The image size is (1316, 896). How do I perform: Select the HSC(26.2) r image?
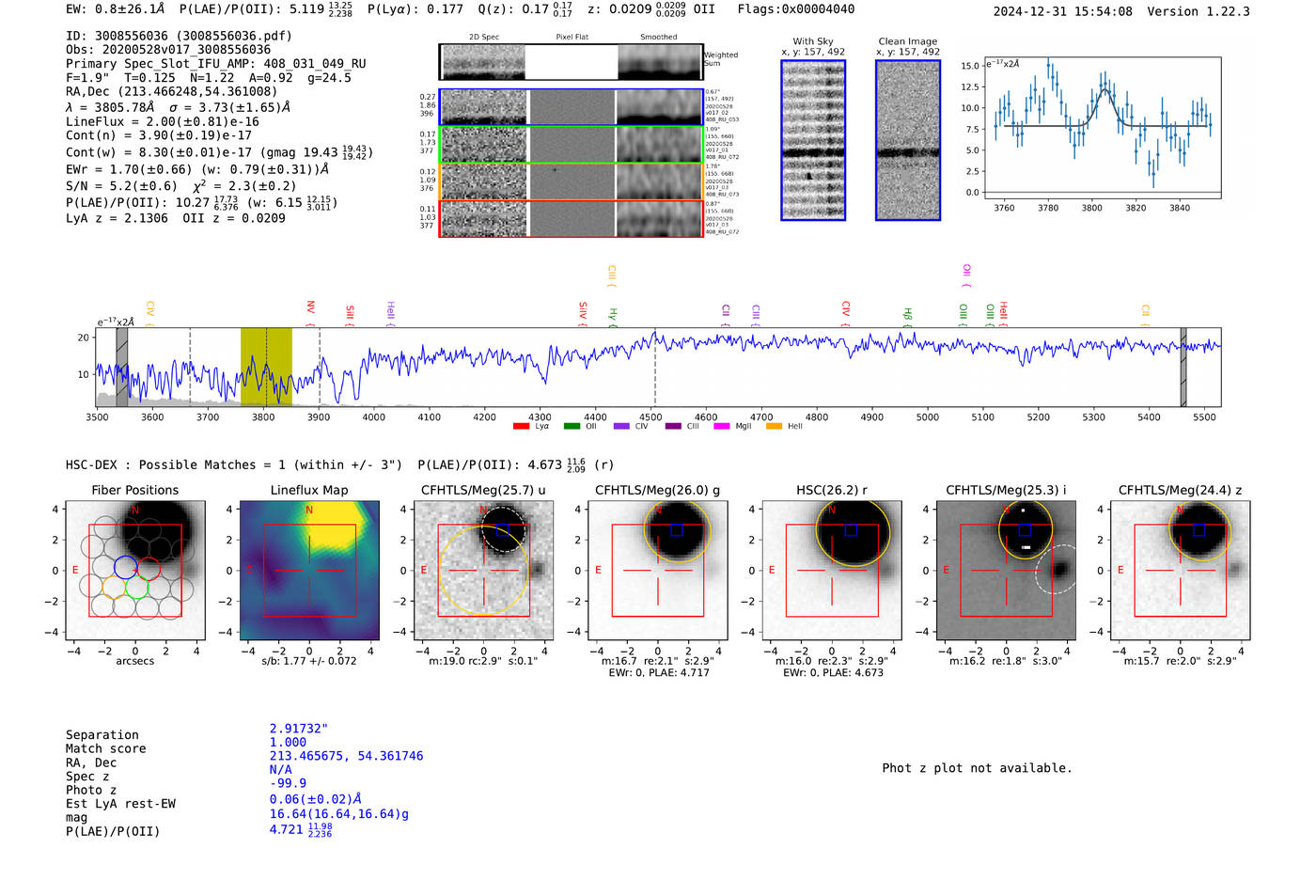click(832, 571)
